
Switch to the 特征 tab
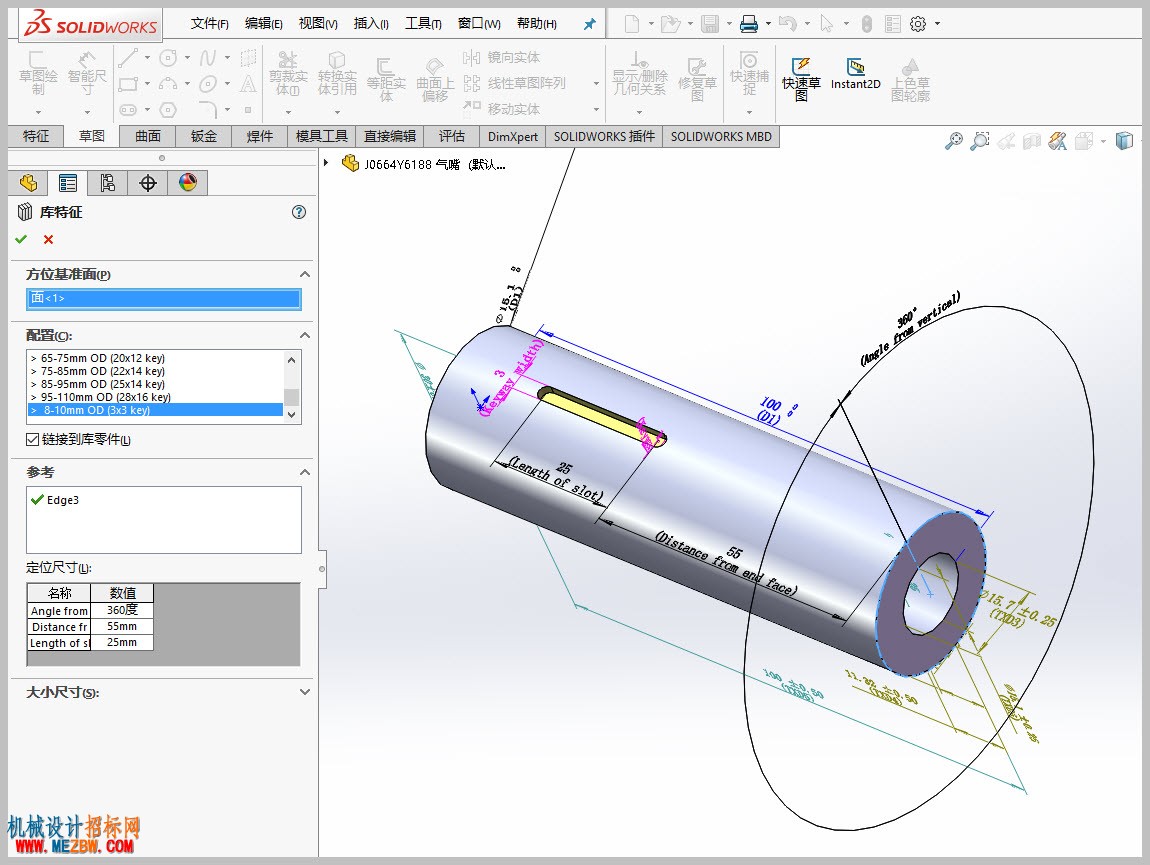[35, 136]
